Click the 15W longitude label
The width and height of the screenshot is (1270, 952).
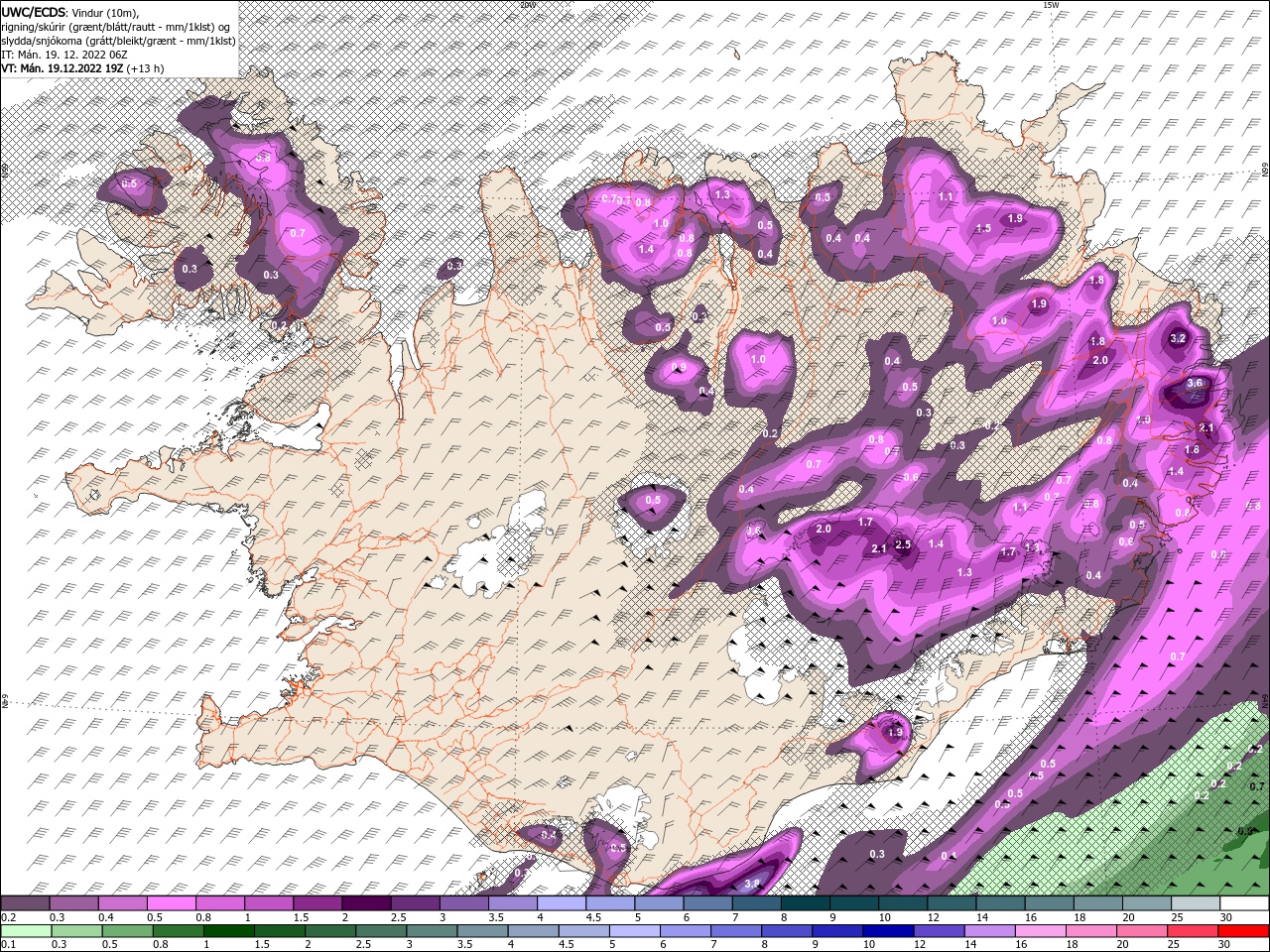(x=1053, y=5)
